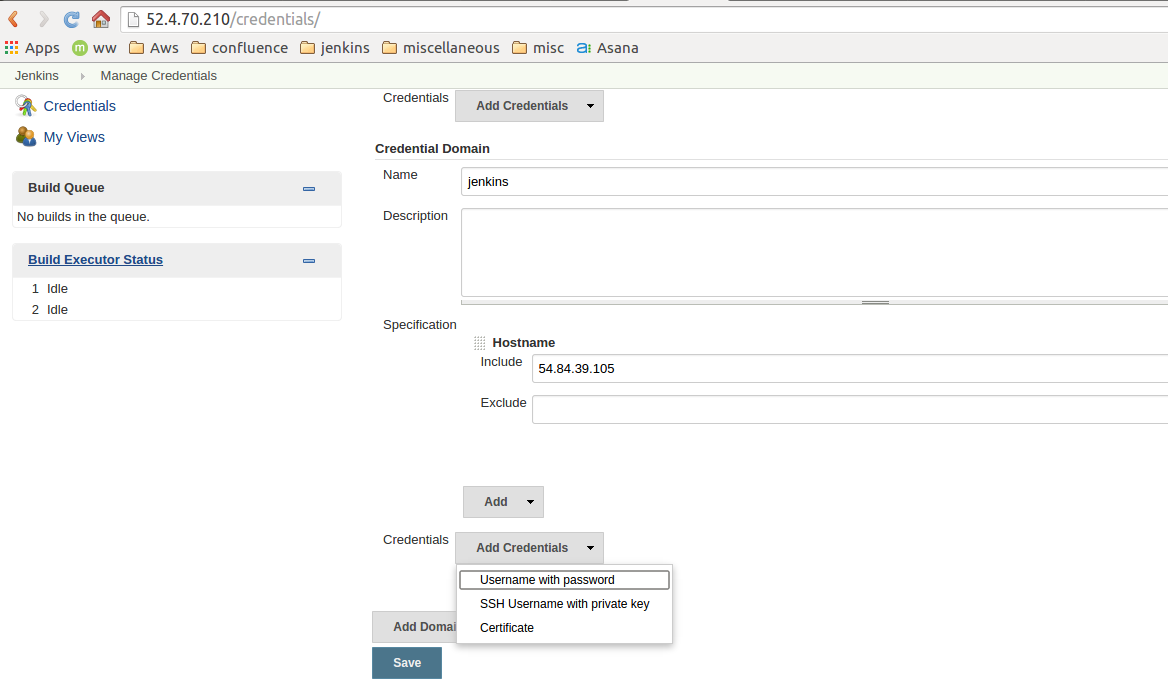Reload the page with the refresh icon
Screen dimensions: 1168x689
pos(72,19)
